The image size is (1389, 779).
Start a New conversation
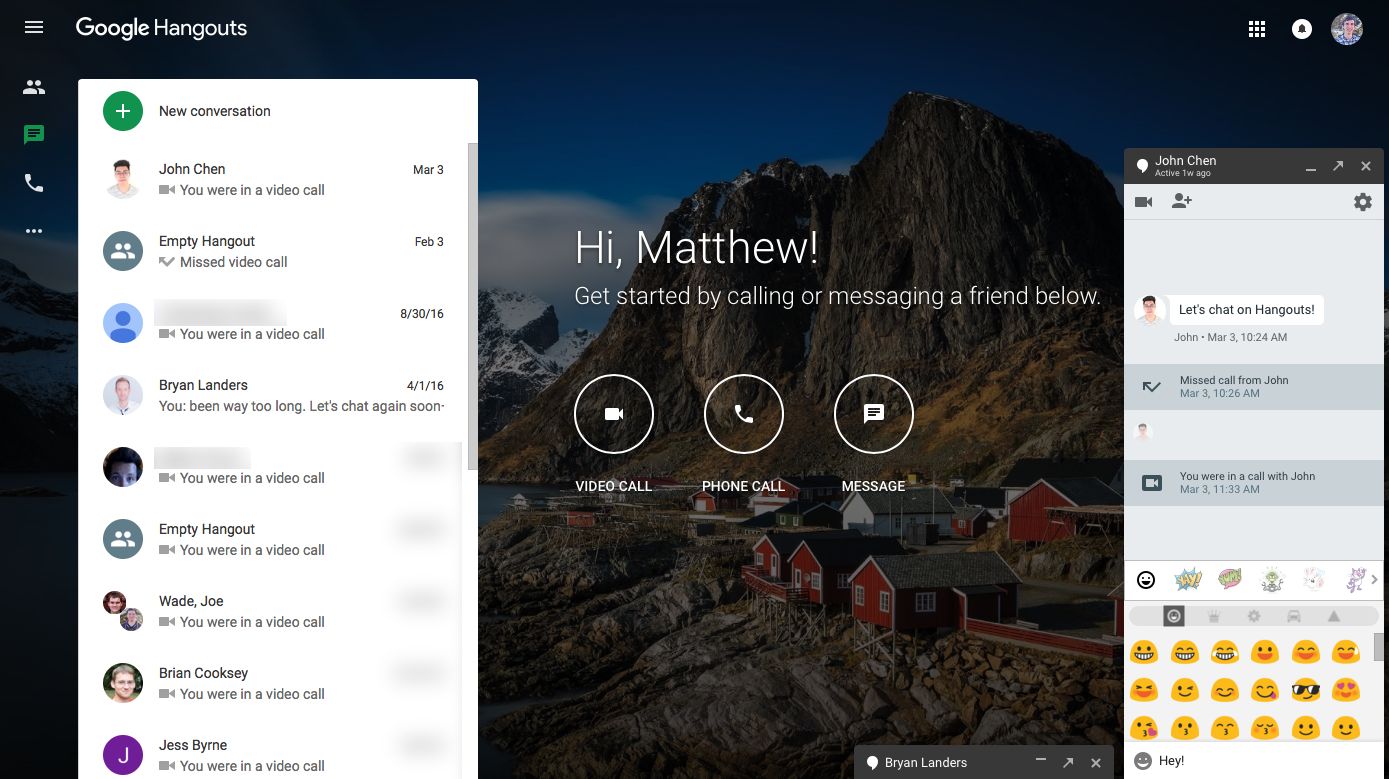[122, 111]
